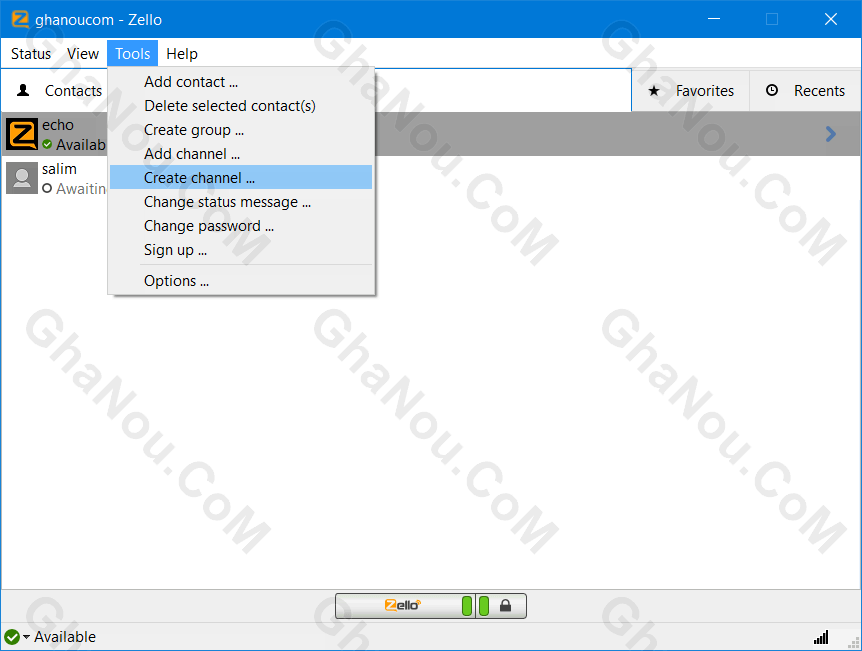The image size is (862, 651).
Task: Click the Zello app icon in title bar
Action: point(20,19)
